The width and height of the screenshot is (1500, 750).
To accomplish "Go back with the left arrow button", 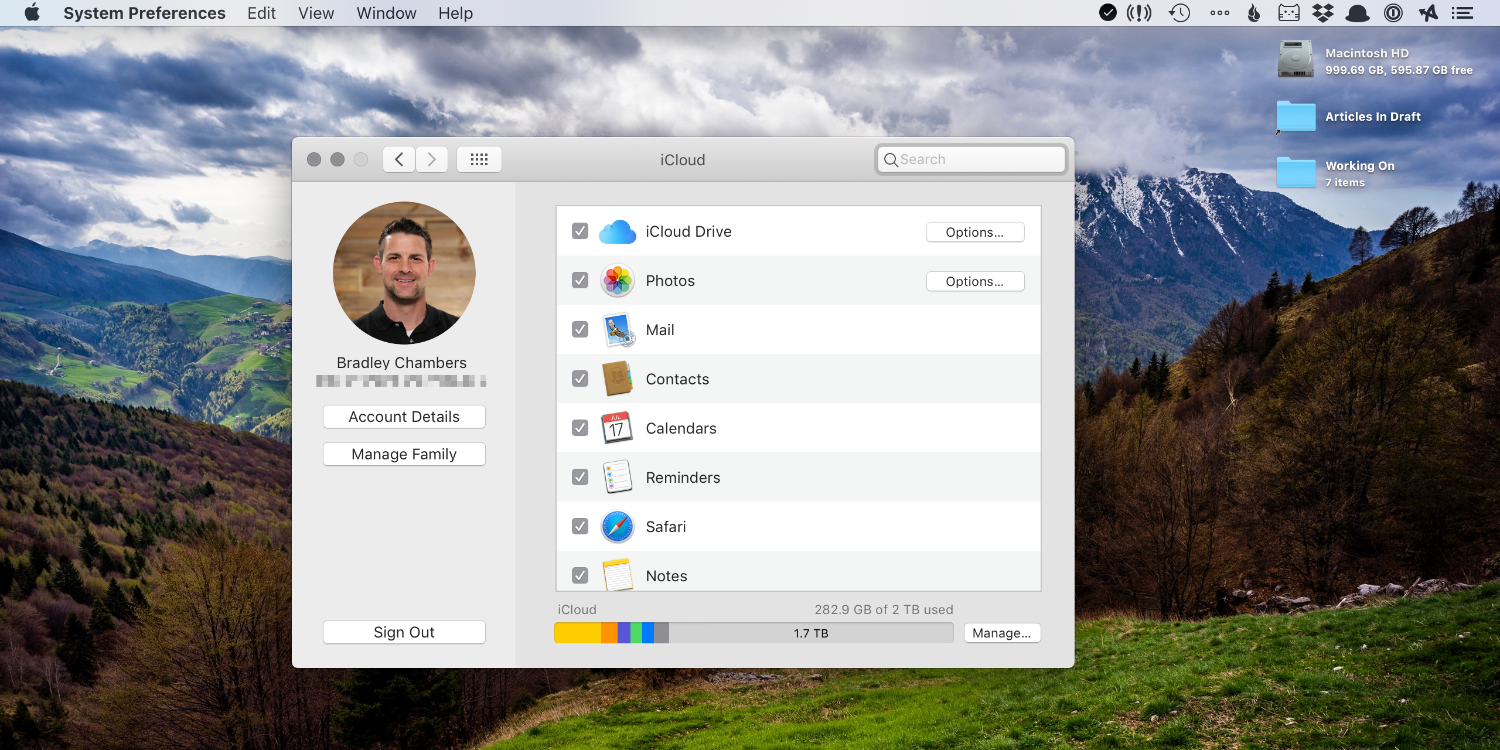I will [398, 159].
